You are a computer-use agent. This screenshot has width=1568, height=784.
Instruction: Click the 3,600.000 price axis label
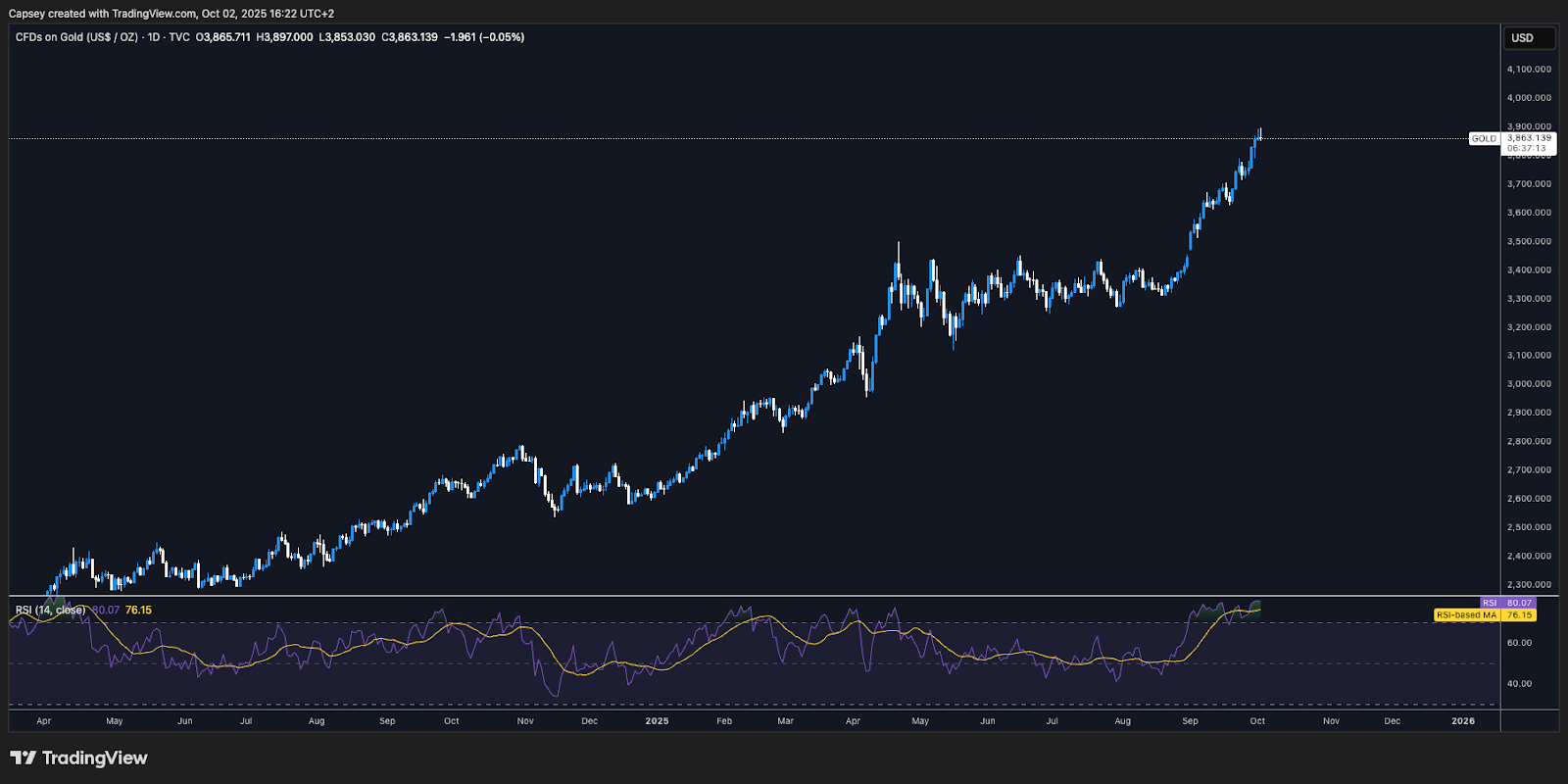pos(1529,212)
